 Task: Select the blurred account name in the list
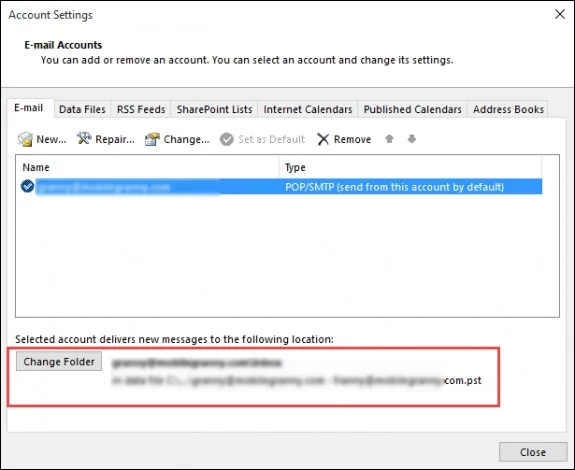coord(104,187)
